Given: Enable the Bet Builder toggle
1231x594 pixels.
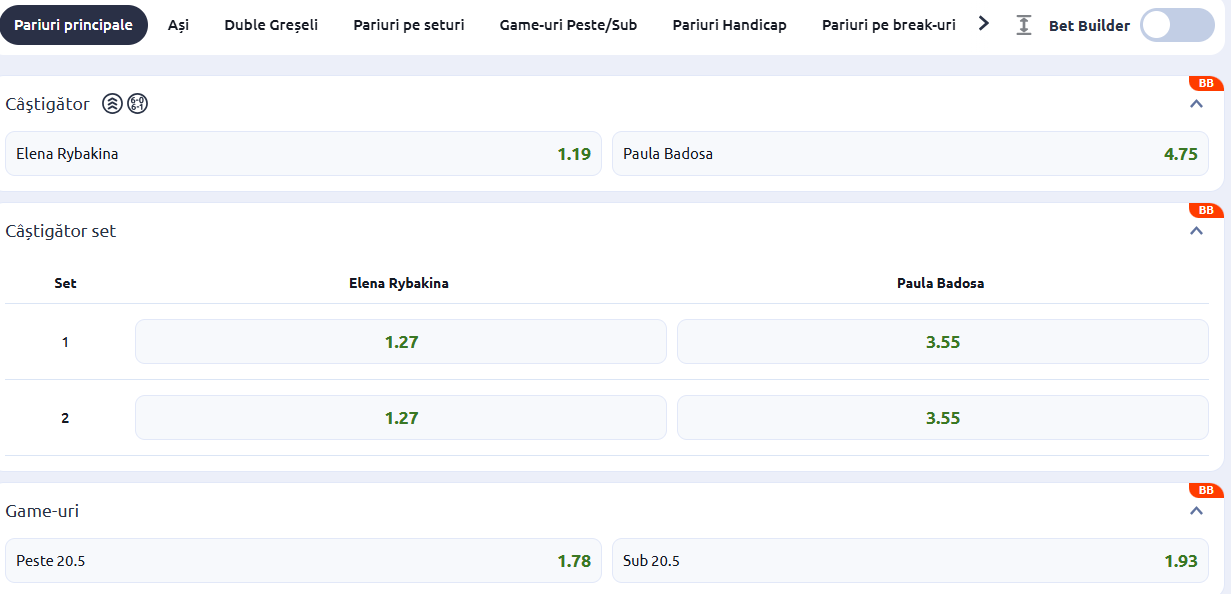Looking at the screenshot, I should click(x=1177, y=25).
